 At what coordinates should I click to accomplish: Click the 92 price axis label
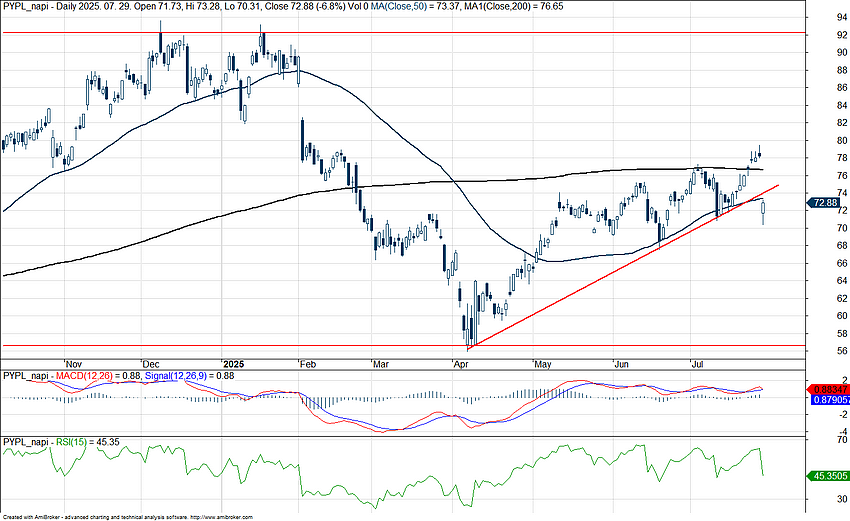click(842, 35)
